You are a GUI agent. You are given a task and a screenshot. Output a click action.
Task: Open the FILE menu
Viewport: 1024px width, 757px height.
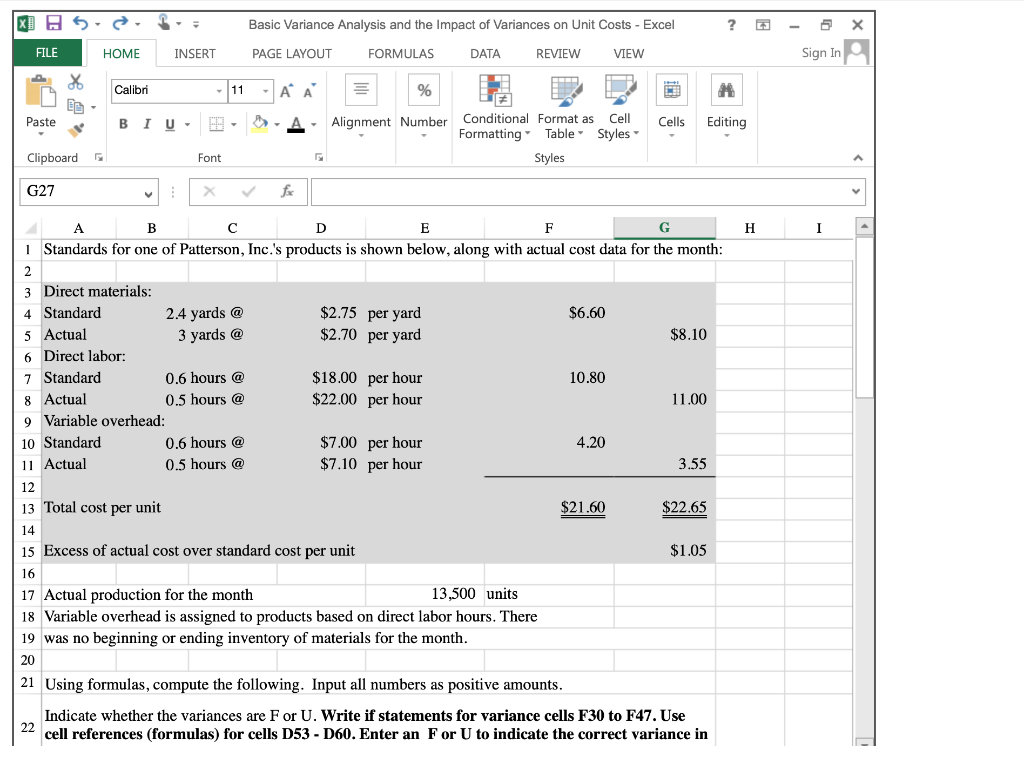[46, 52]
